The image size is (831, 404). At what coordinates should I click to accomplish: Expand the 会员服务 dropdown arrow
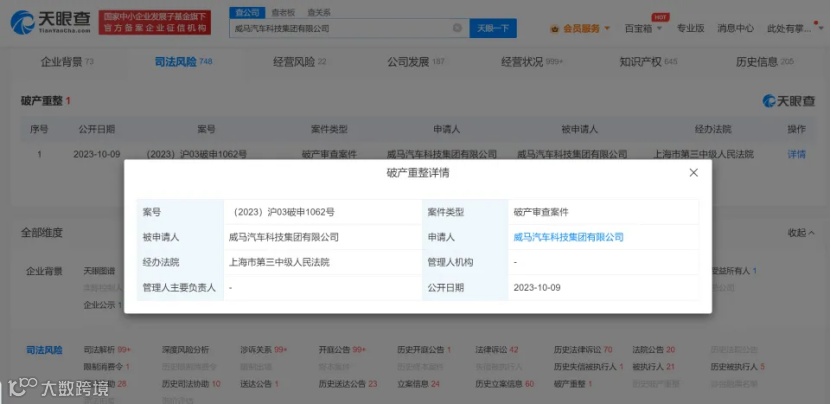click(607, 28)
